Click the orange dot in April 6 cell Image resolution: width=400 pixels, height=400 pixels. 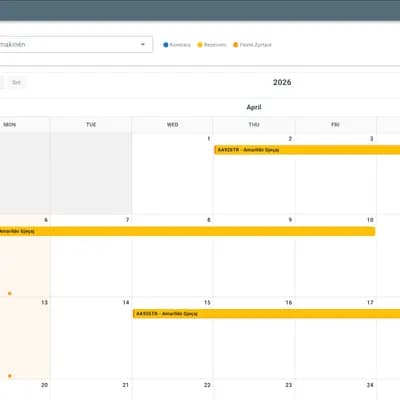pos(10,293)
